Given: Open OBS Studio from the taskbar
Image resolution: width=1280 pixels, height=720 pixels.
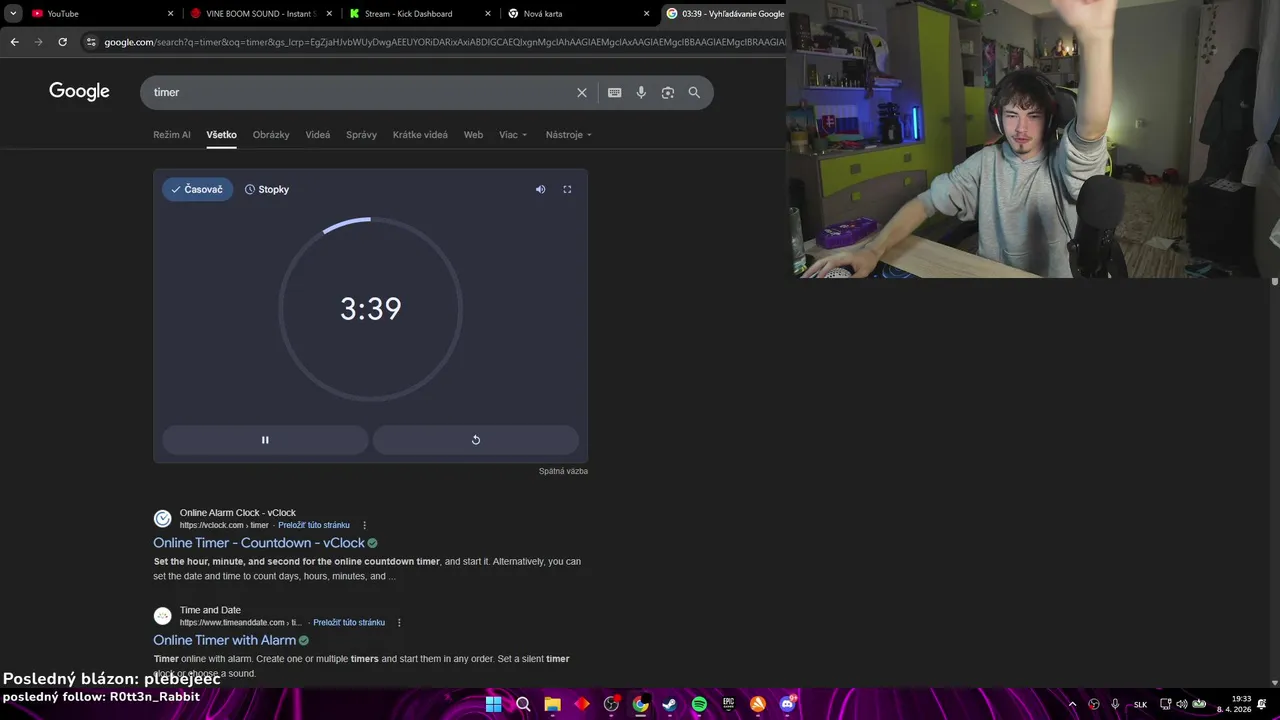Looking at the screenshot, I should [611, 704].
